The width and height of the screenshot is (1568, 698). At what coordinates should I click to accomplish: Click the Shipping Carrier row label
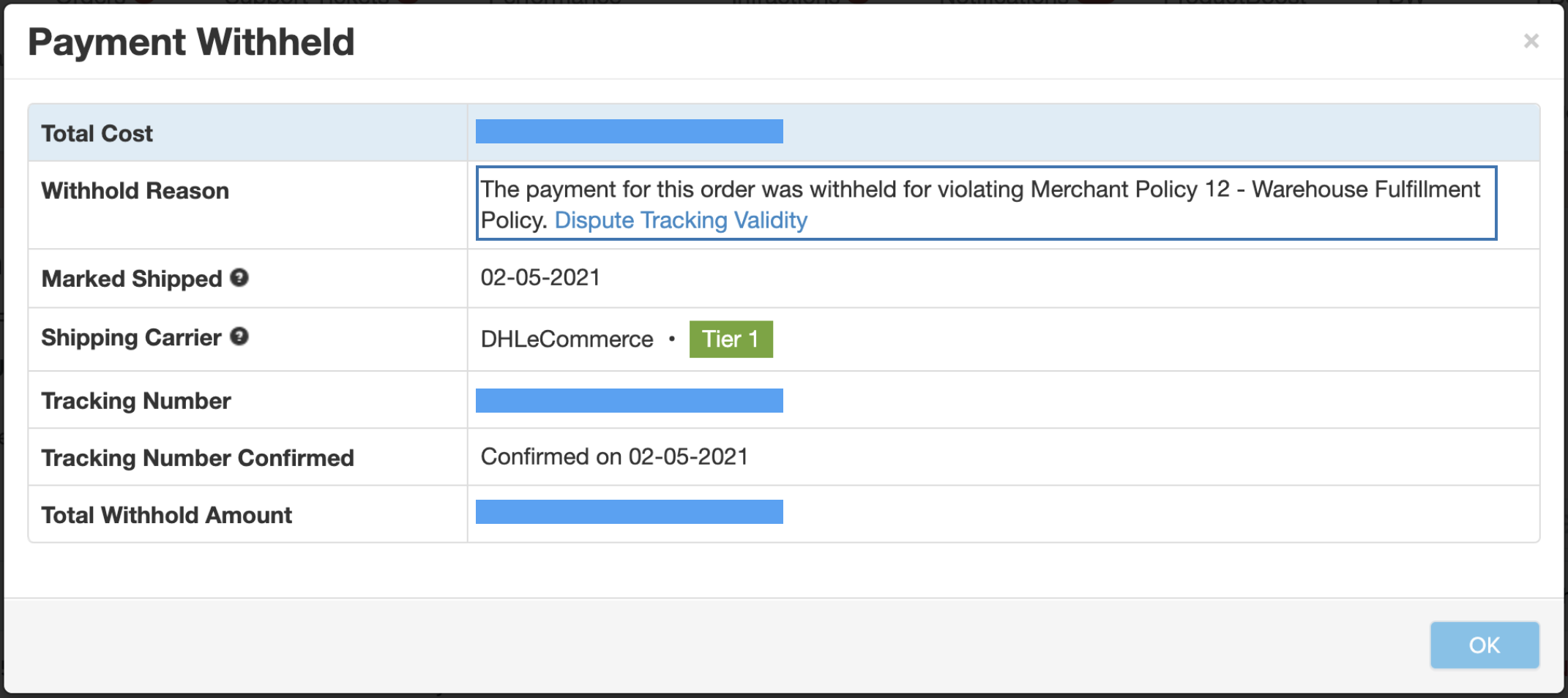coord(131,337)
